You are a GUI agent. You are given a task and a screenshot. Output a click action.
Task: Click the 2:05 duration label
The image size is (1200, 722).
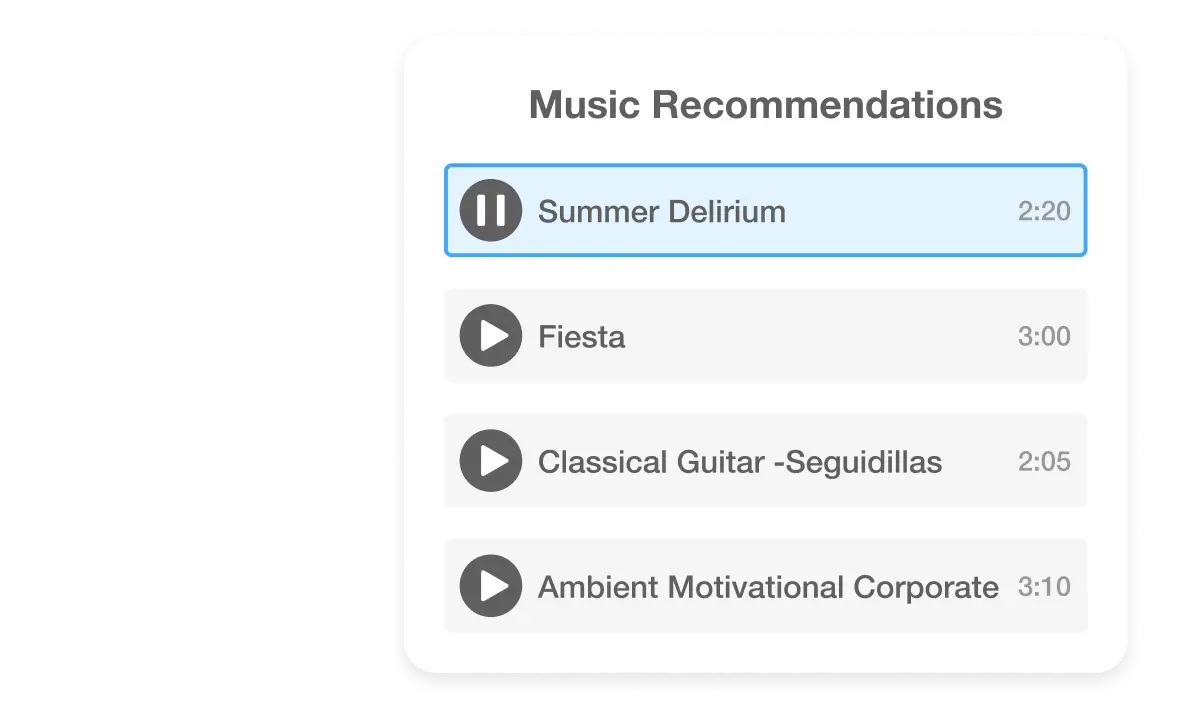click(1044, 461)
